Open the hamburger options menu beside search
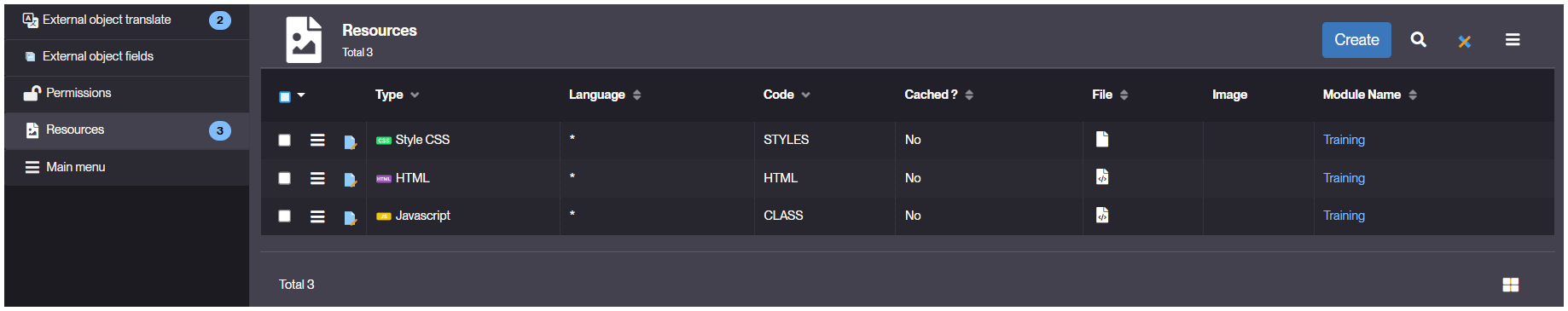The height and width of the screenshot is (311, 1568). pos(1513,40)
